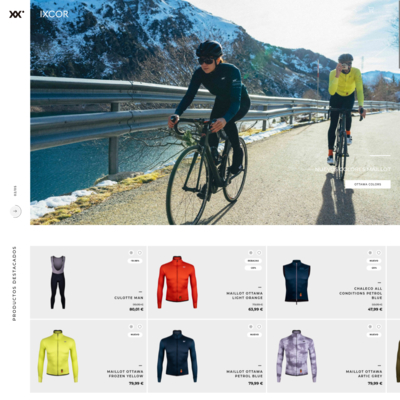
Task: Click the NUEVO badge on Maillot Ottawa Petrol Blue
Action: coord(255,334)
